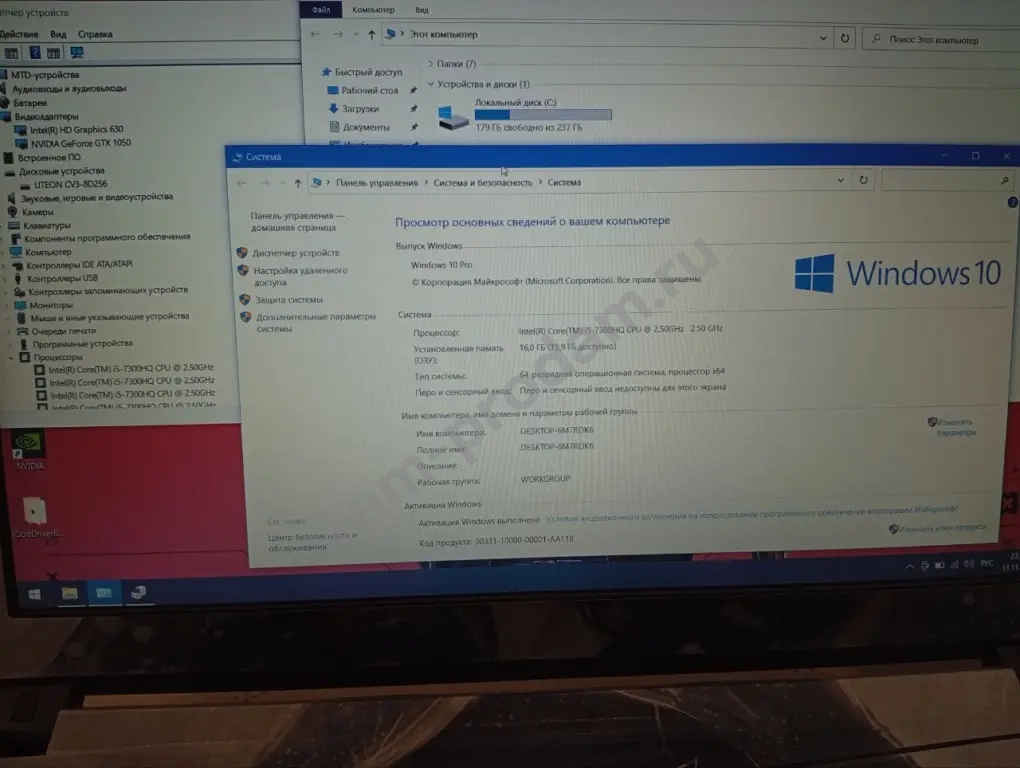1020x768 pixels.
Task: Open the Защита системы link
Action: click(x=288, y=300)
